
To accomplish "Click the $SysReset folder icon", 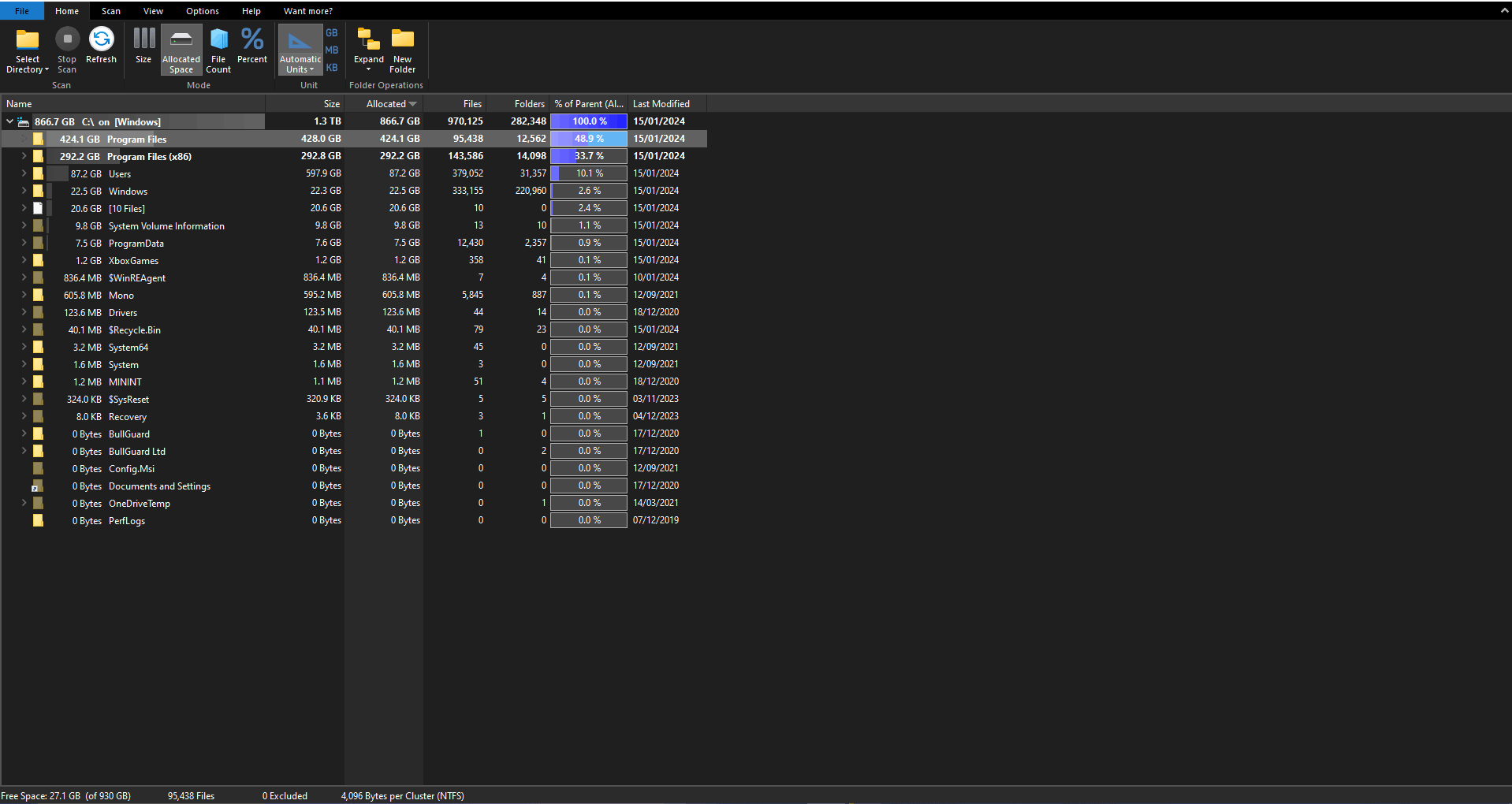I will (x=38, y=399).
